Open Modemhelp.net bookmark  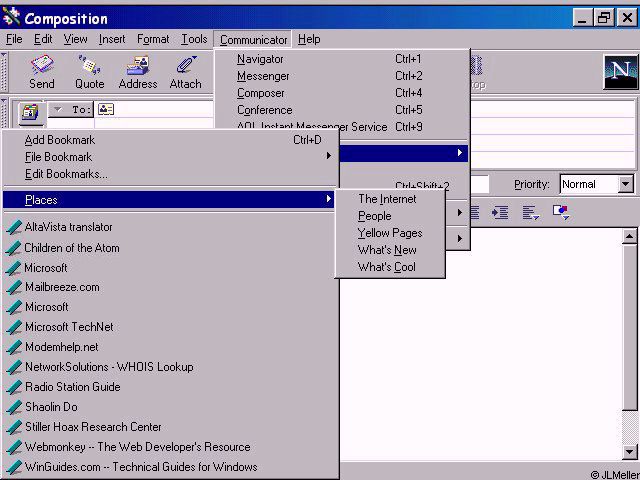click(x=171, y=347)
